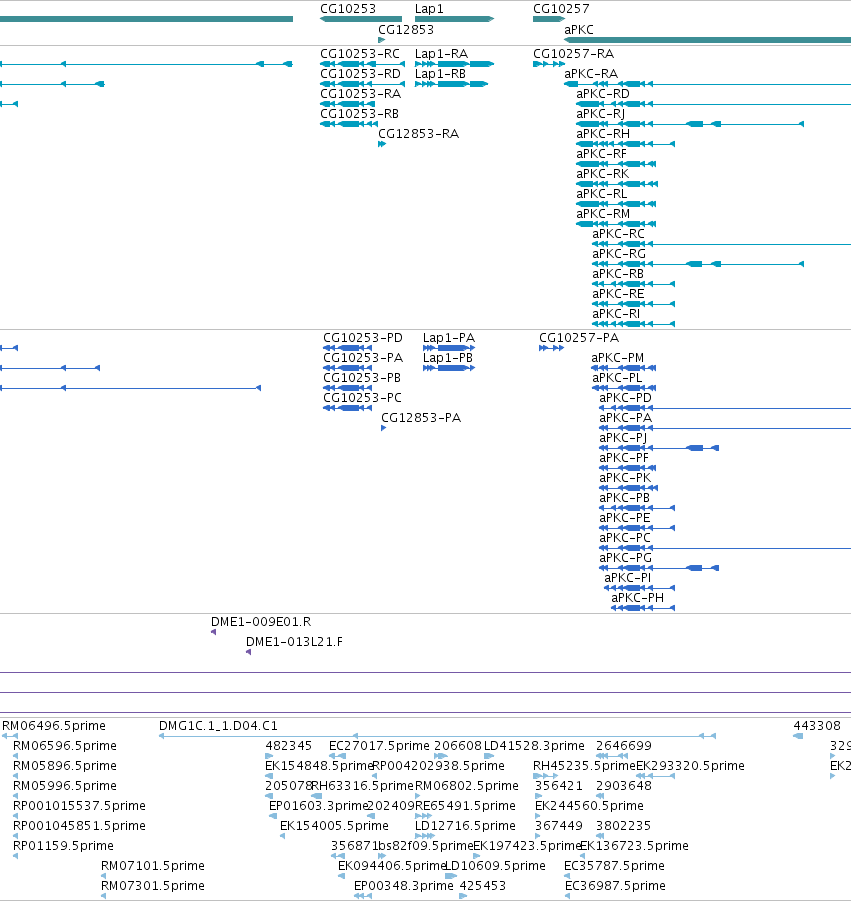Click transcript CG10253-RA label

(360, 94)
